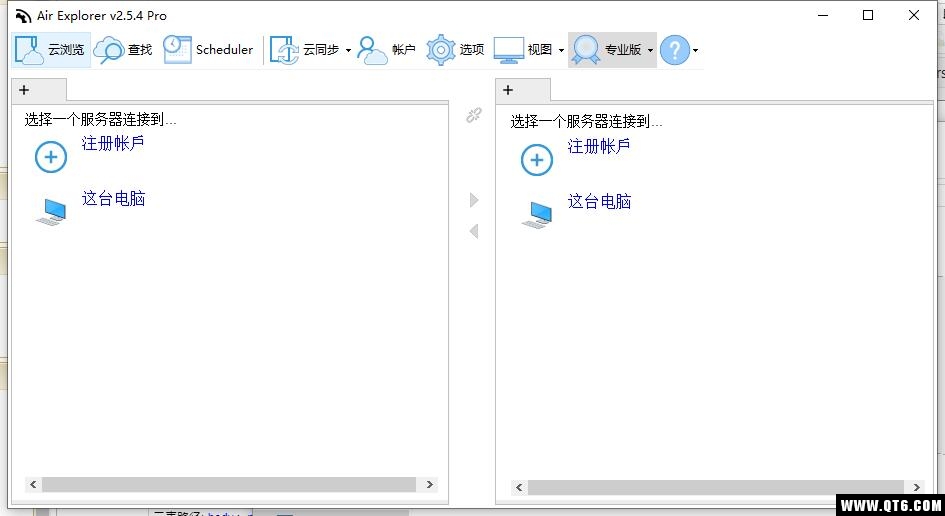945x516 pixels.
Task: Click left pane horizontal scrollbar thumb
Action: 229,484
